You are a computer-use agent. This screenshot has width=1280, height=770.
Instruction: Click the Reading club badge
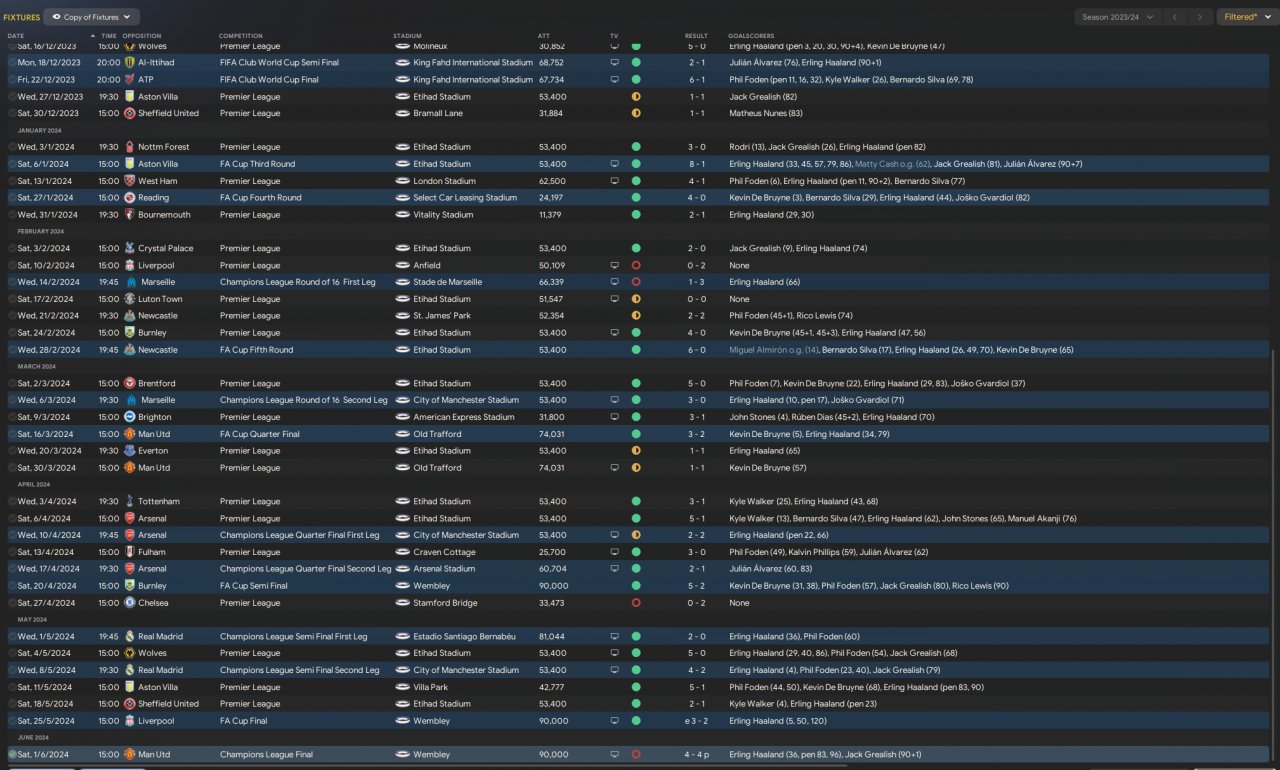click(x=130, y=198)
